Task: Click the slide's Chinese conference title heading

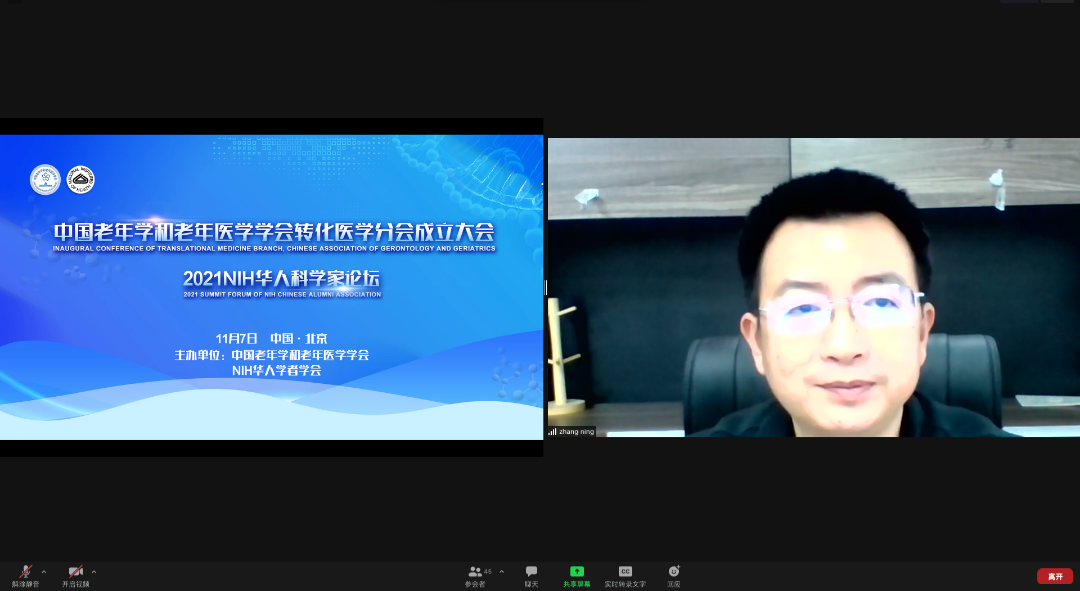Action: (274, 231)
